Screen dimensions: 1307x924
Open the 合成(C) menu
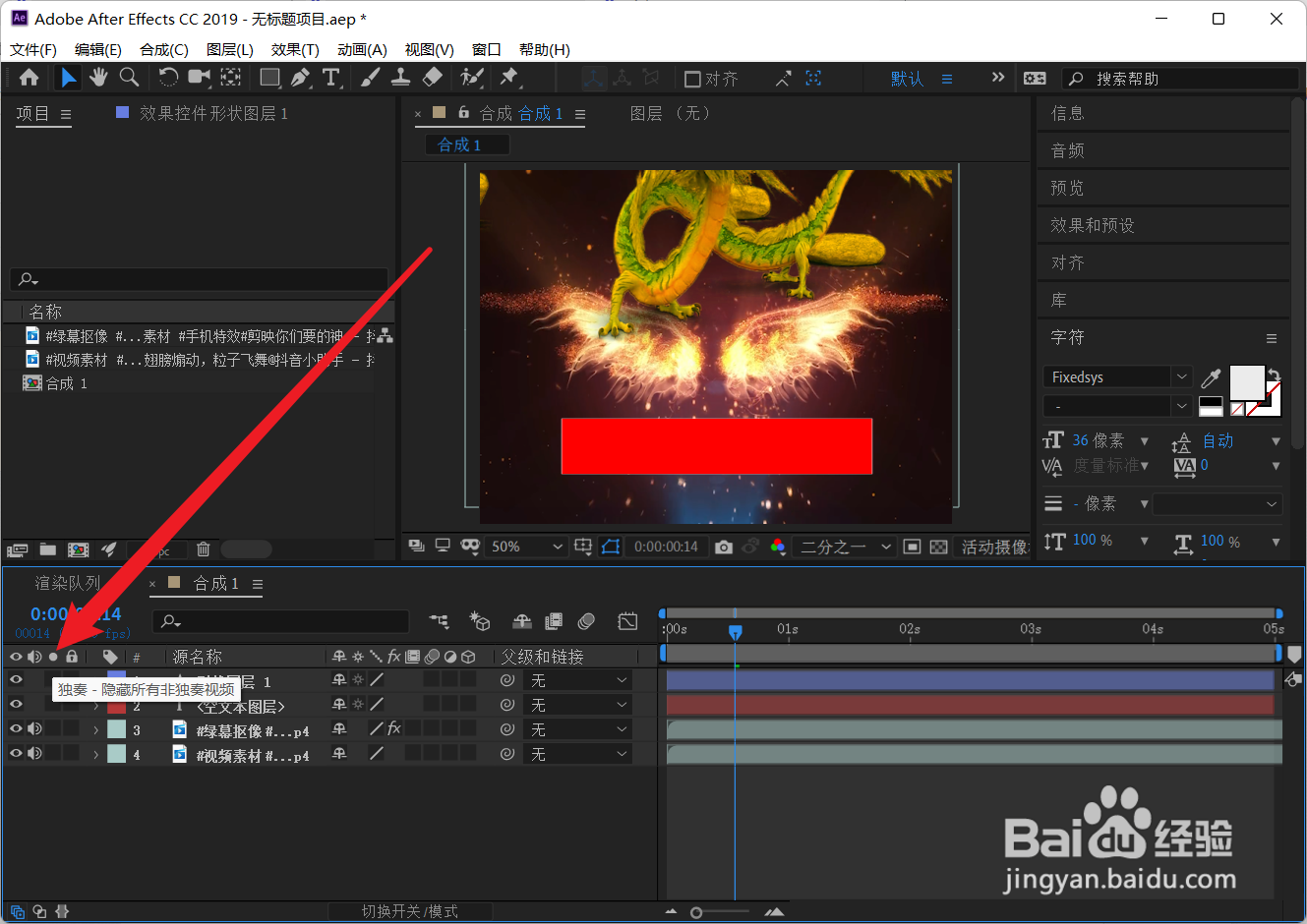tap(164, 49)
